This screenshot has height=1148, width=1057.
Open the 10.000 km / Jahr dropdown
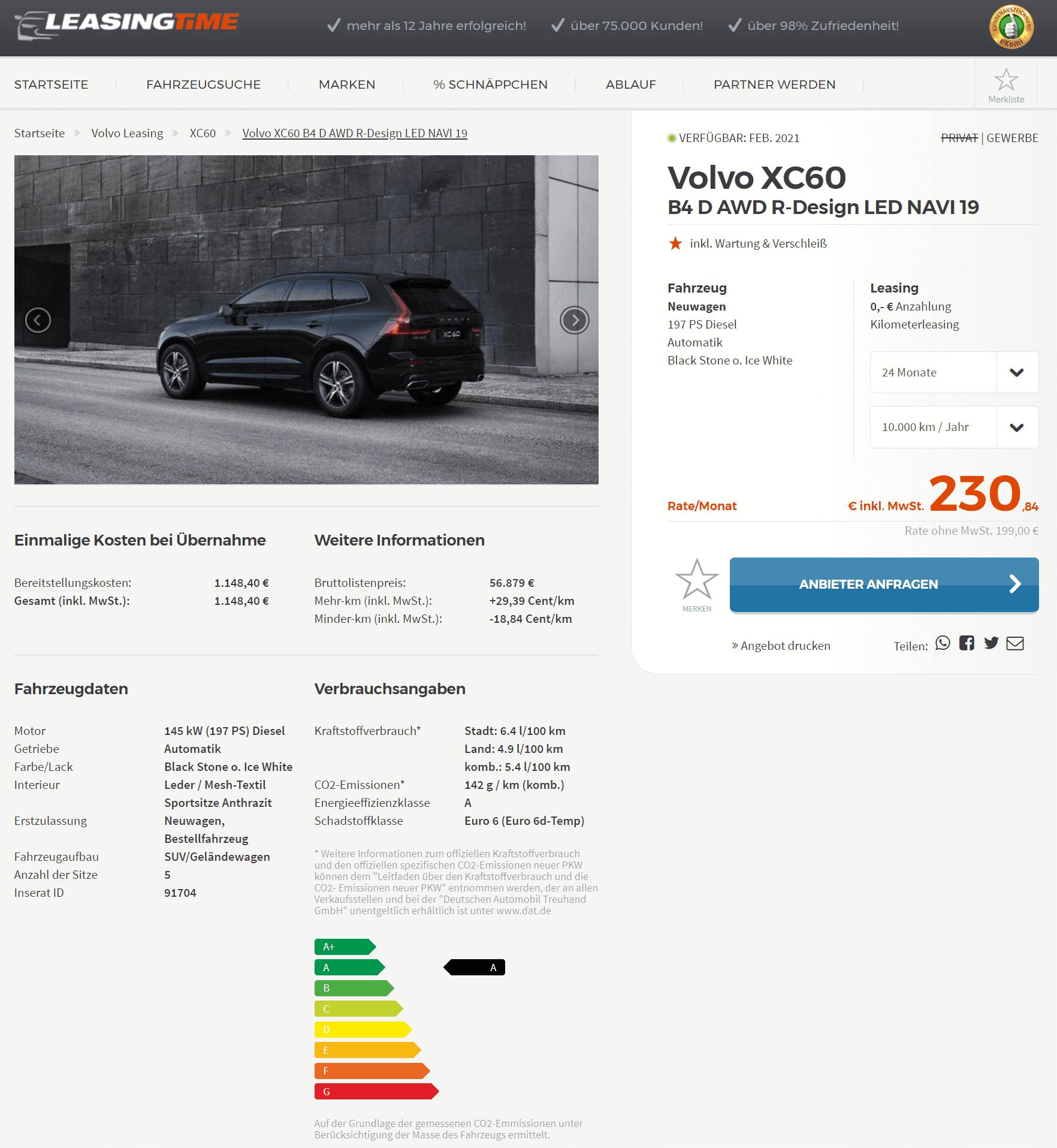pos(954,427)
